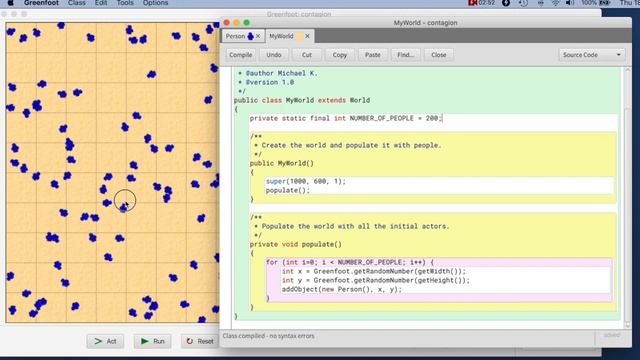Open the Edit menu
Screen dimensions: 640x360
pos(101,3)
